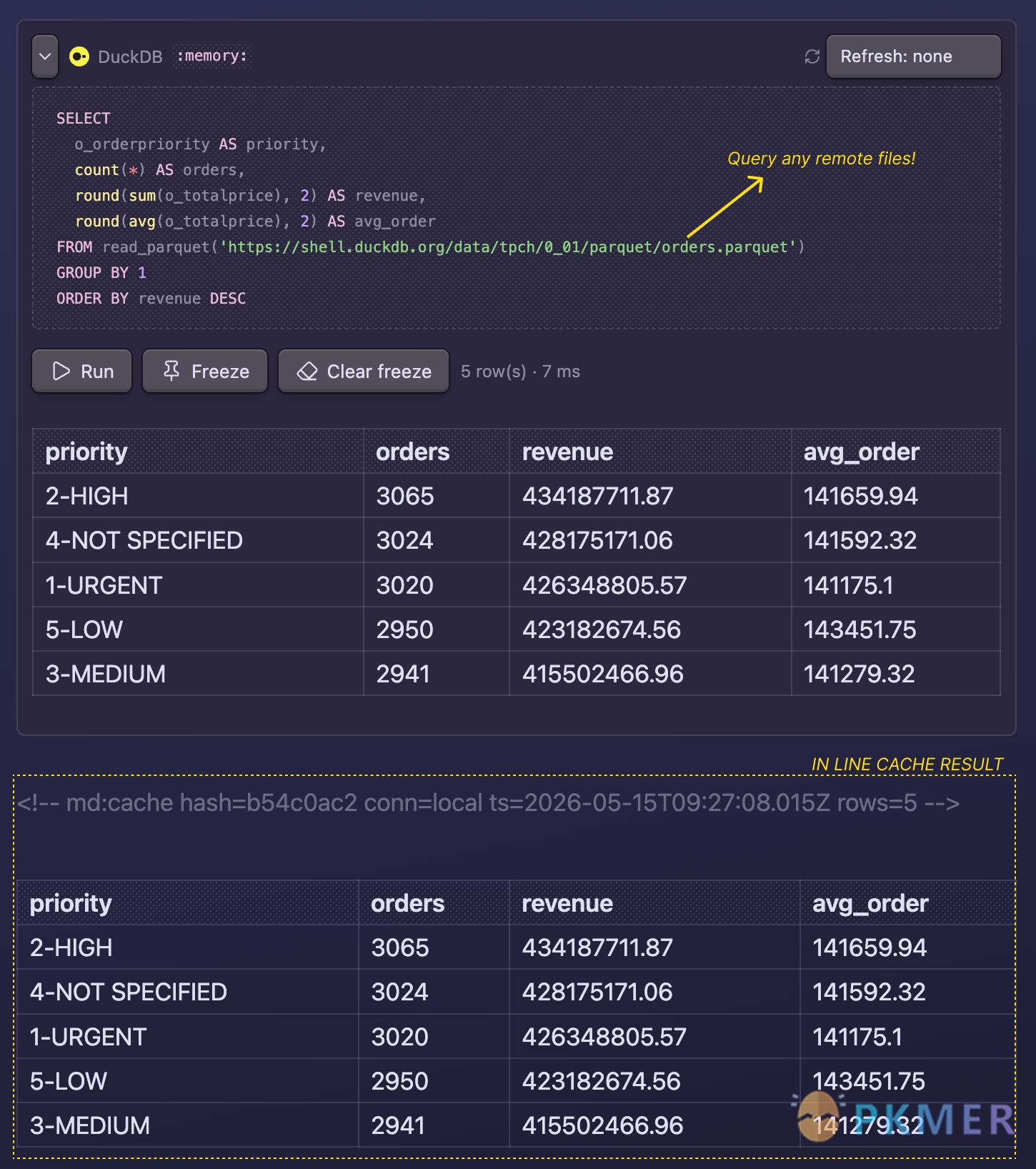Click the play icon on Run
Image resolution: width=1036 pixels, height=1169 pixels.
click(61, 371)
